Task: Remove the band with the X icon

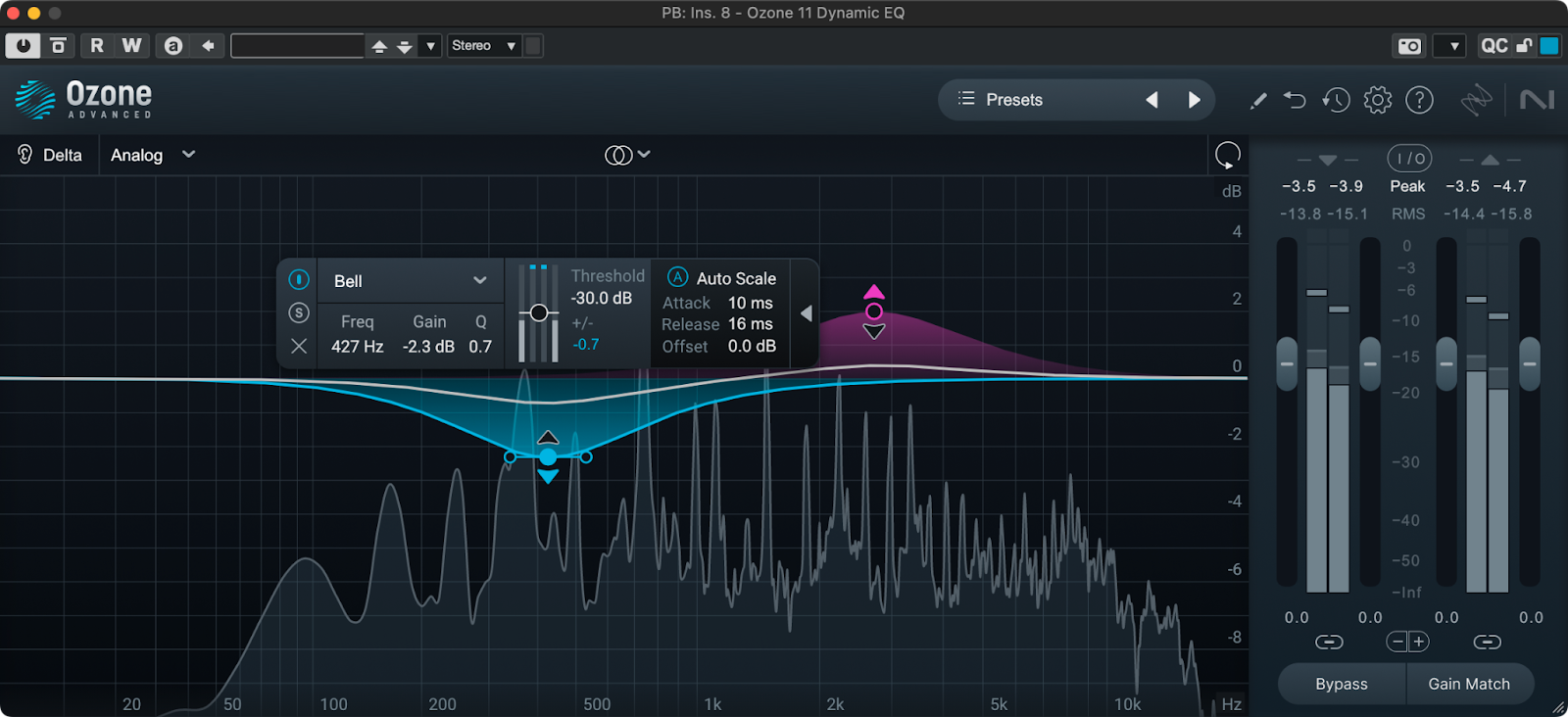Action: [x=299, y=346]
